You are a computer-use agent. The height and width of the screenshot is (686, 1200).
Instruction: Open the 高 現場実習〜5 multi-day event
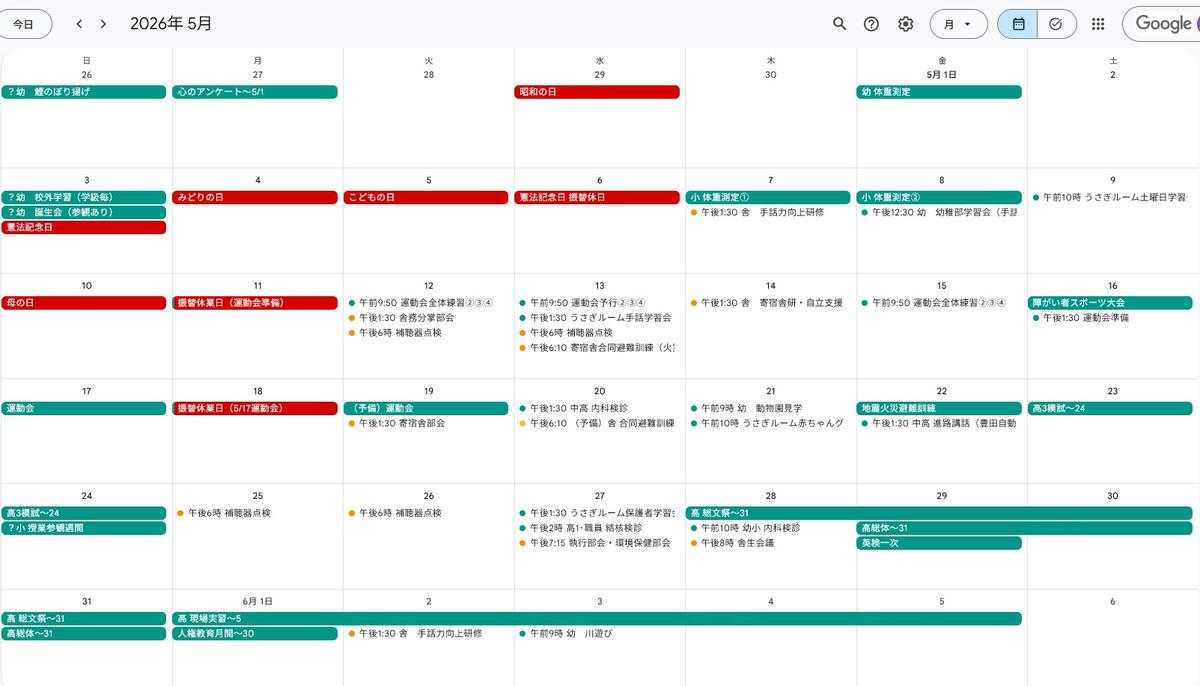pyautogui.click(x=597, y=619)
